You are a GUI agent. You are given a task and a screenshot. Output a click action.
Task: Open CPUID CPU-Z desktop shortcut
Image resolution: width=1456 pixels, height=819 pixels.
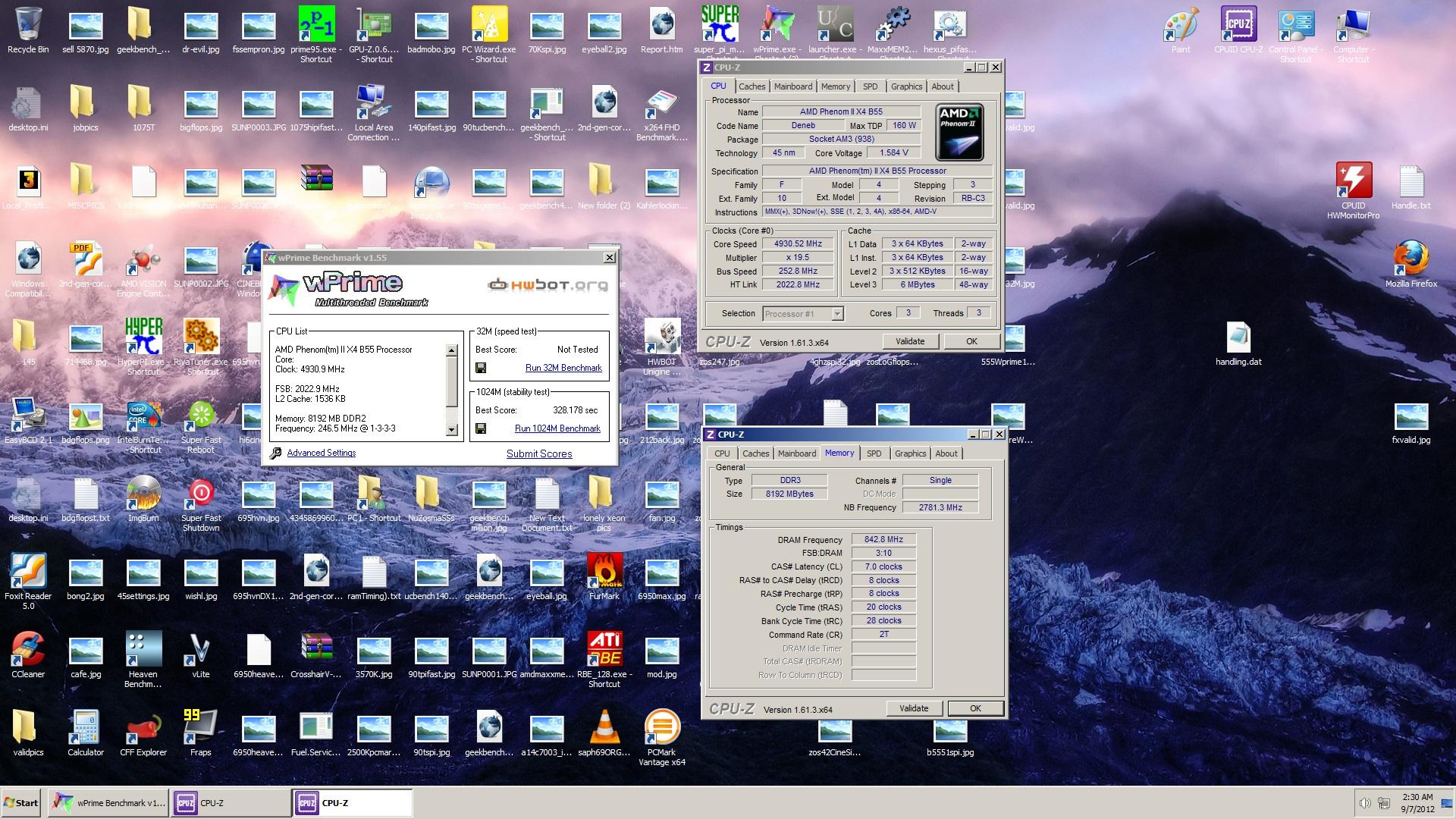[x=1238, y=30]
